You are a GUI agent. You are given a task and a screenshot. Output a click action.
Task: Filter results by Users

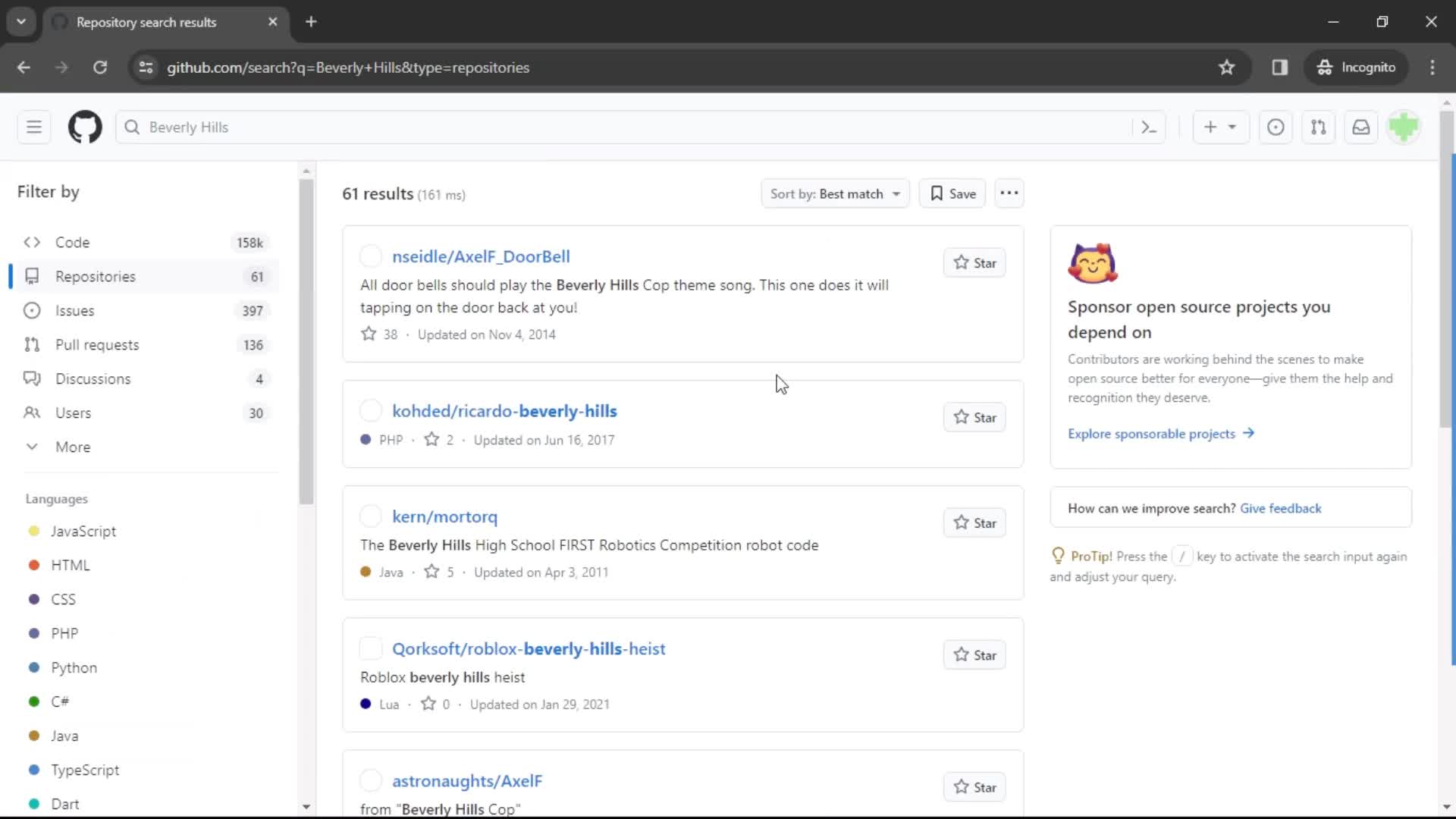pos(144,413)
